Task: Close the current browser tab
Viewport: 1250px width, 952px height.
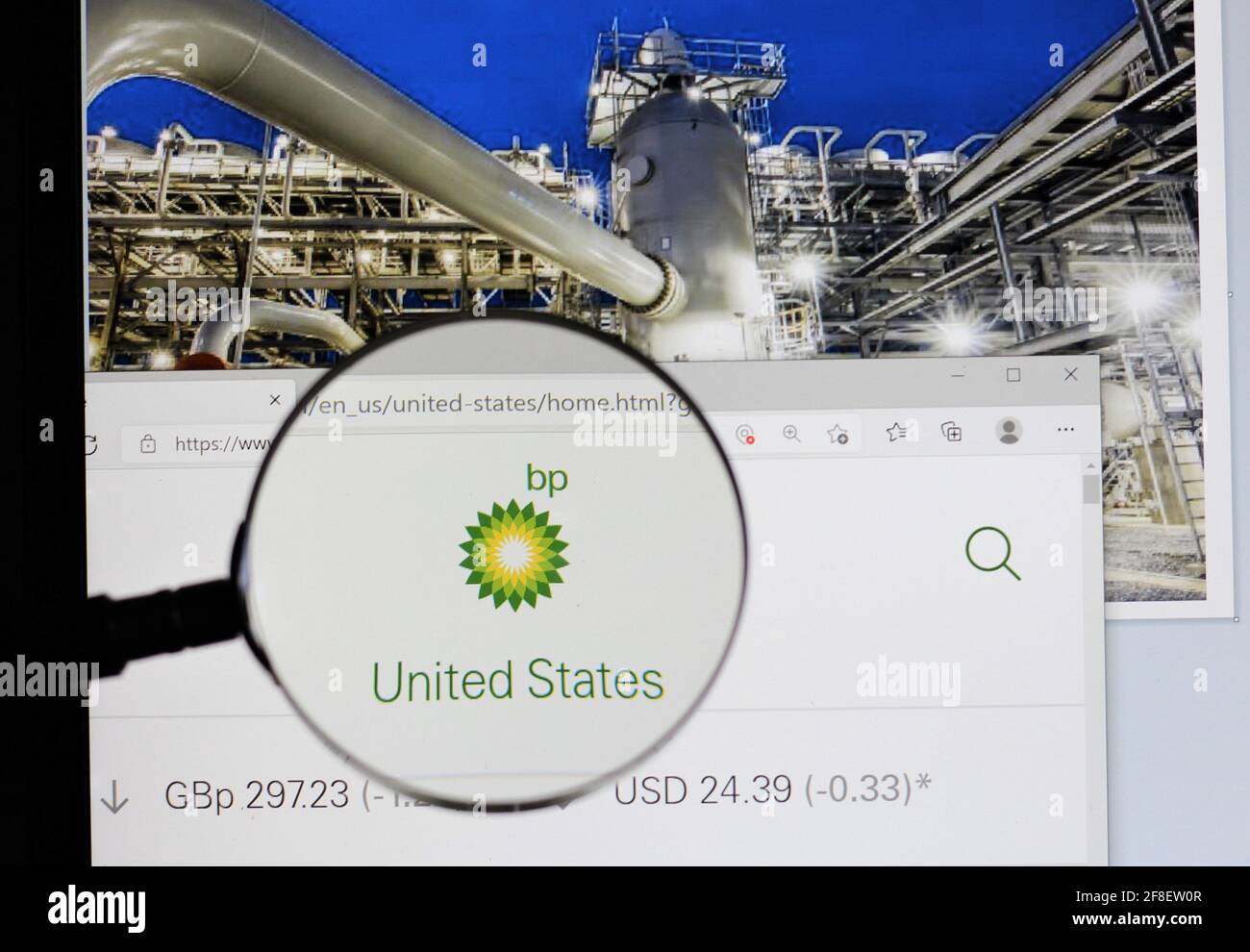Action: point(275,399)
